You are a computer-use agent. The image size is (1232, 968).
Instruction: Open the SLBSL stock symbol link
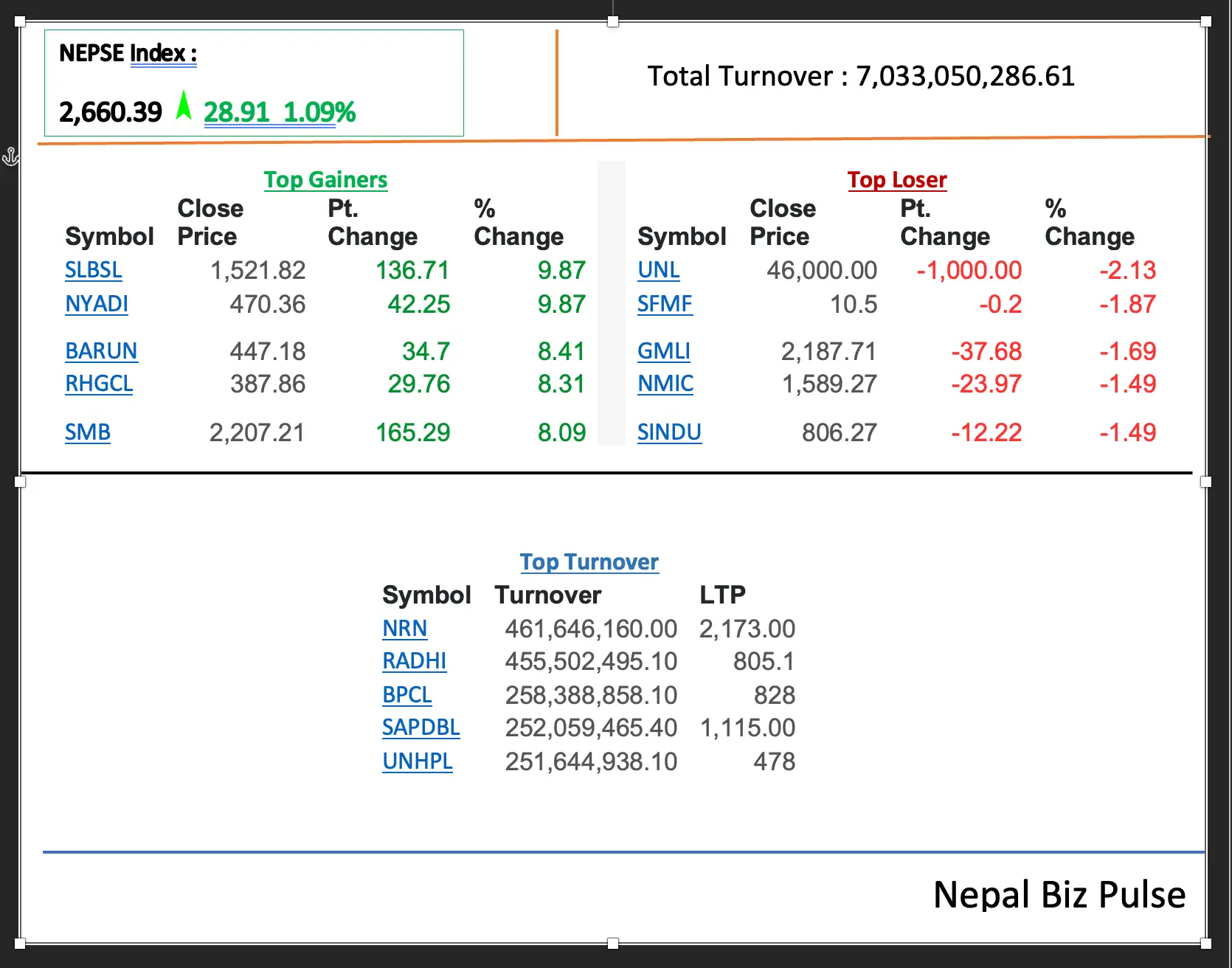coord(93,270)
